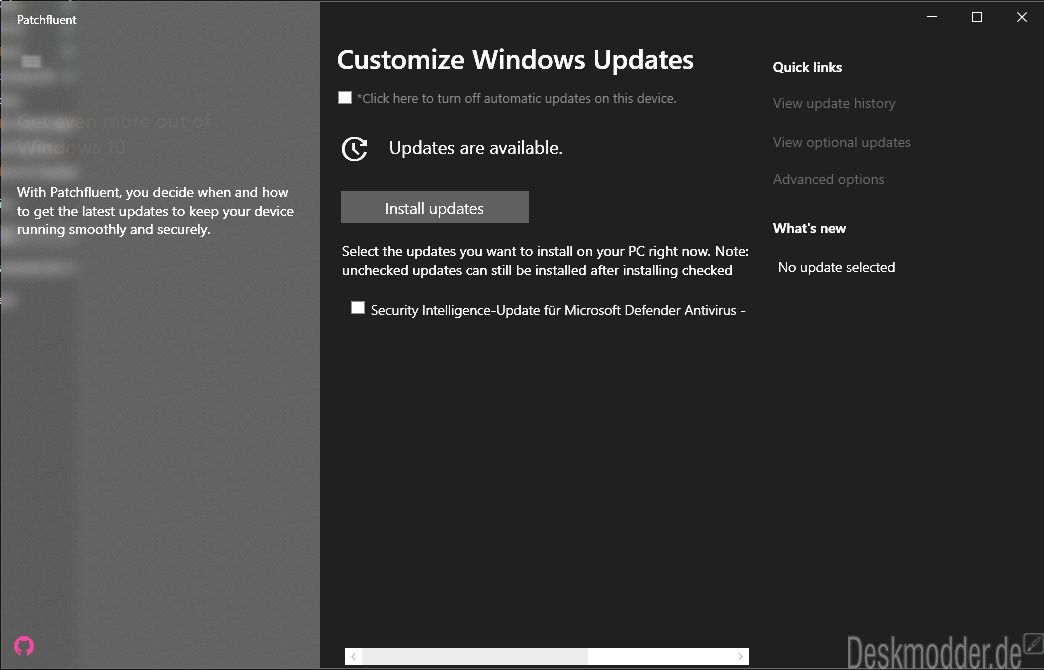Click the 'No update selected' text

coord(836,267)
